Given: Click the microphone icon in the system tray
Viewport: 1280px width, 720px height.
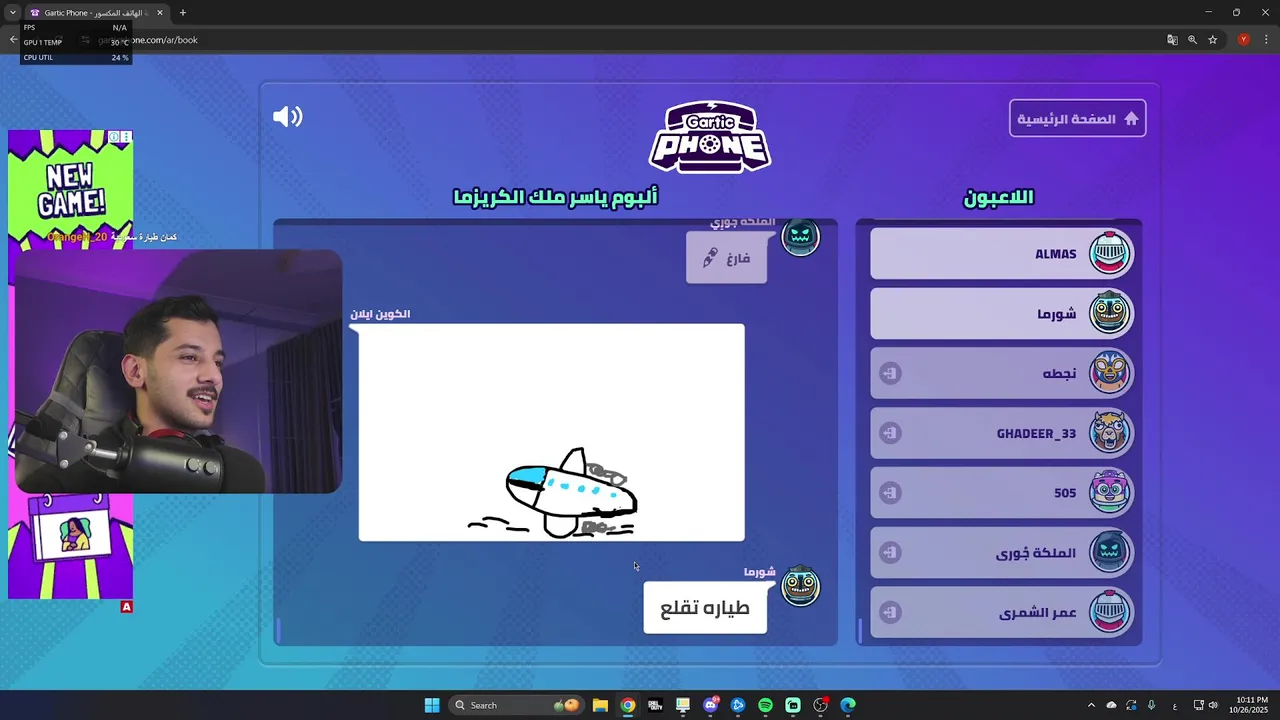Looking at the screenshot, I should coord(1151,705).
